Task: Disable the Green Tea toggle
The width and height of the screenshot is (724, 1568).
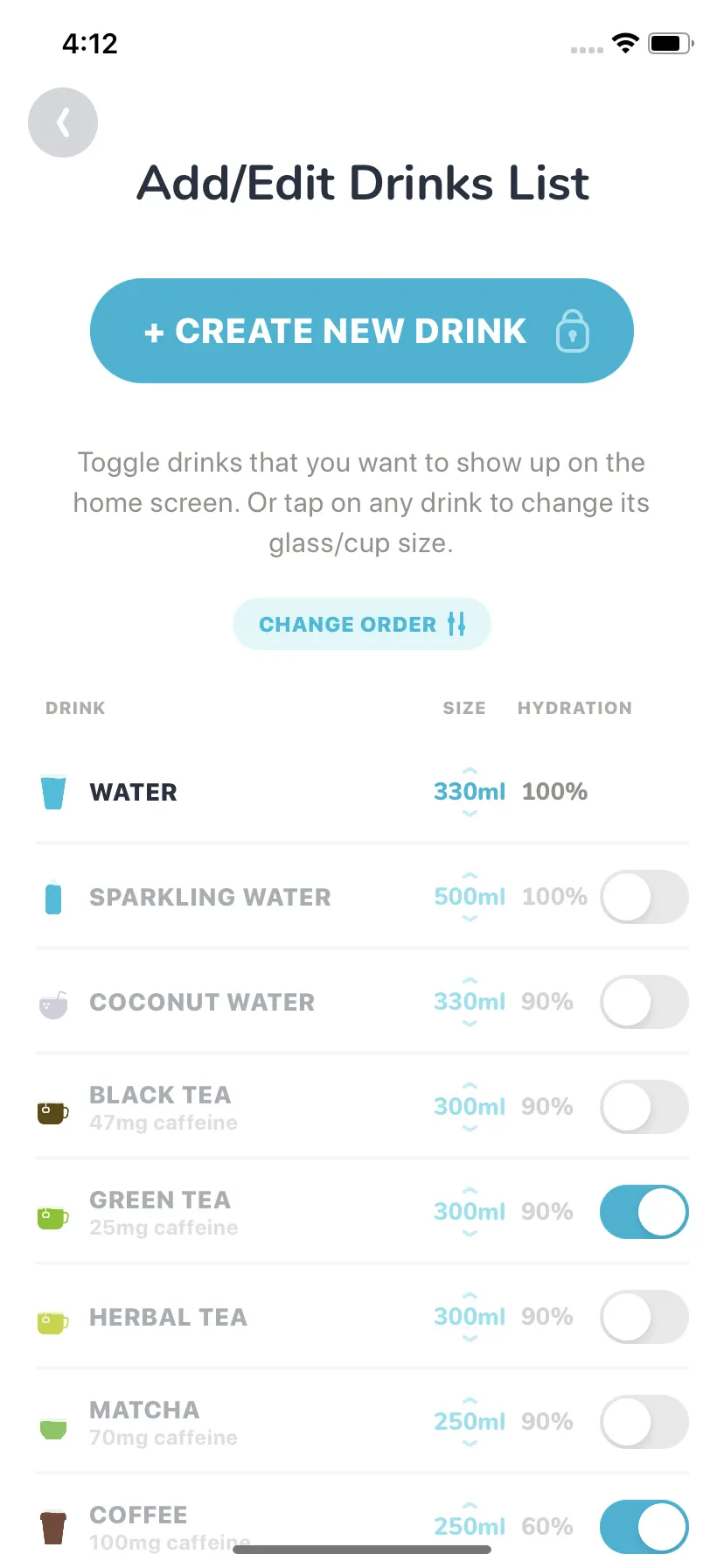Action: (644, 1212)
